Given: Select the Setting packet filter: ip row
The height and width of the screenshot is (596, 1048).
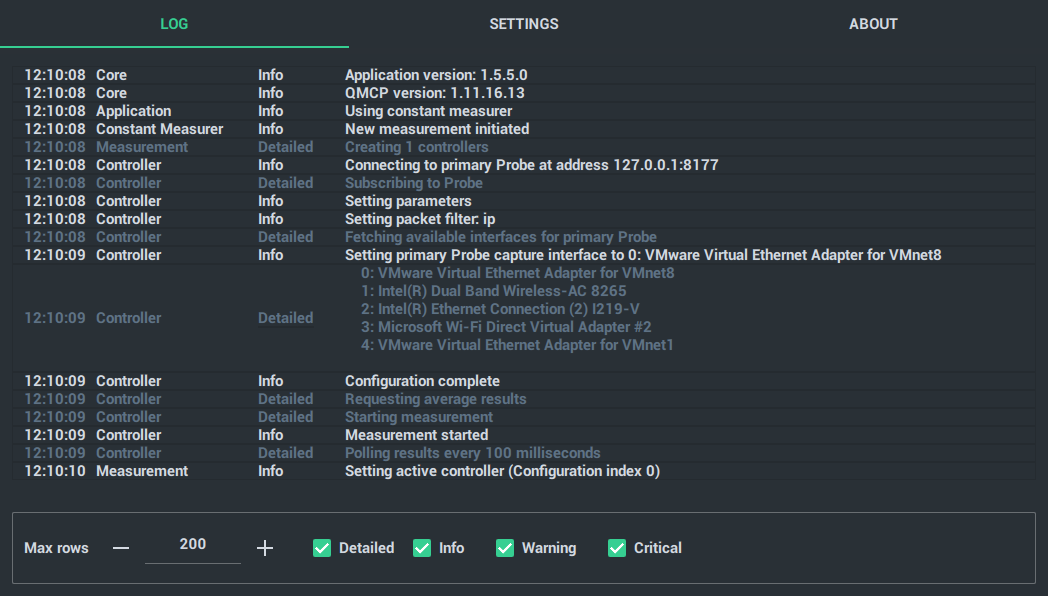Looking at the screenshot, I should [x=524, y=219].
